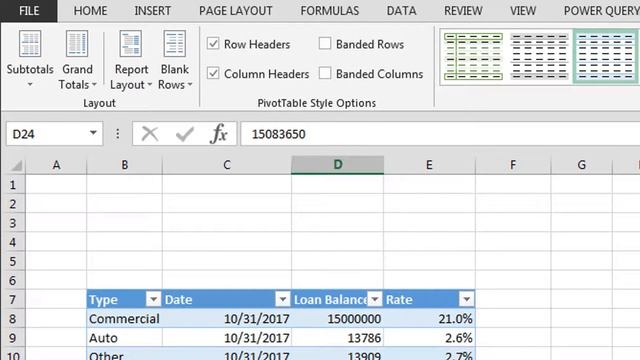The height and width of the screenshot is (360, 640).
Task: Switch to the DATA tab
Action: 402,11
